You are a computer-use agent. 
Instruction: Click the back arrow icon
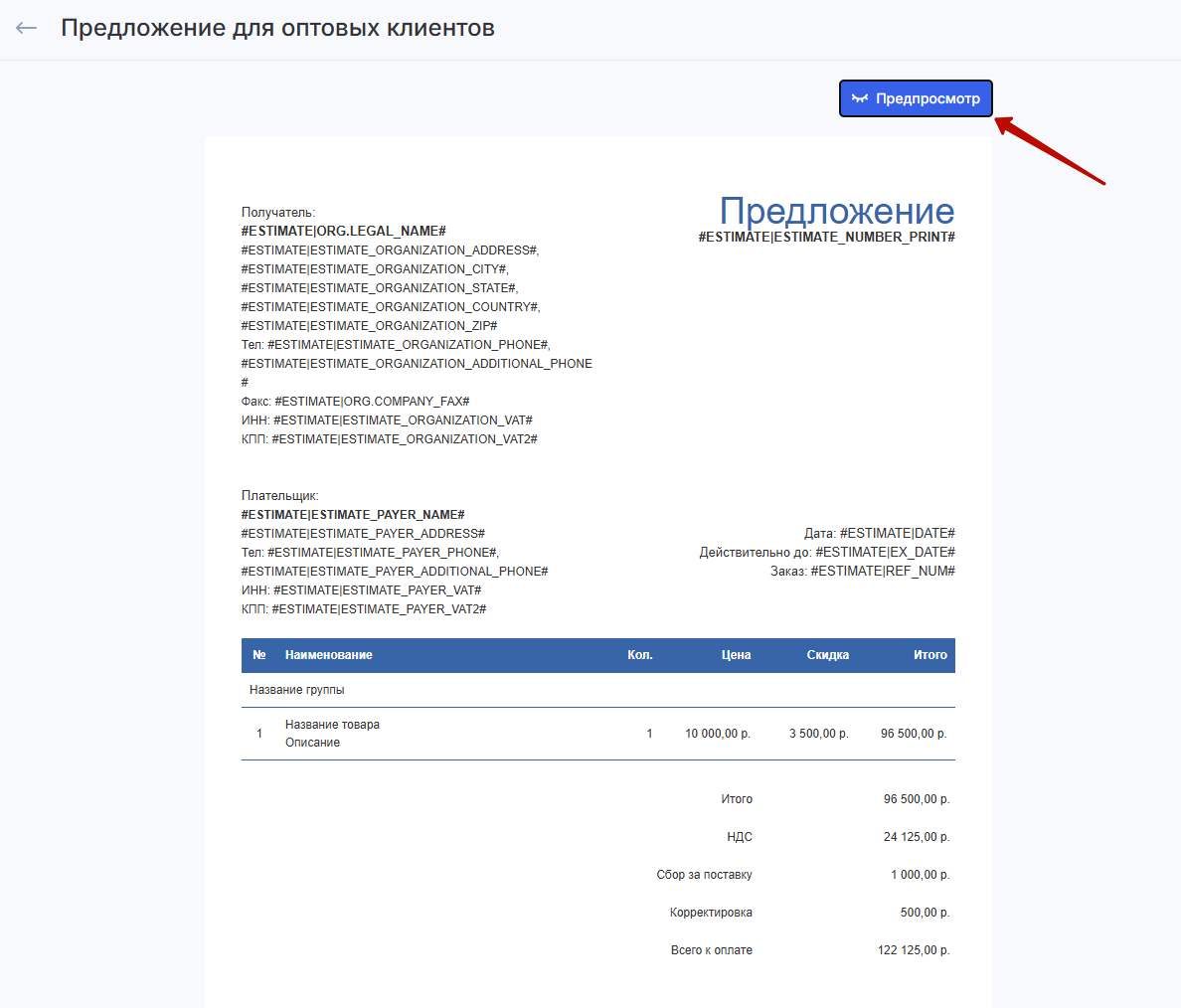27,28
